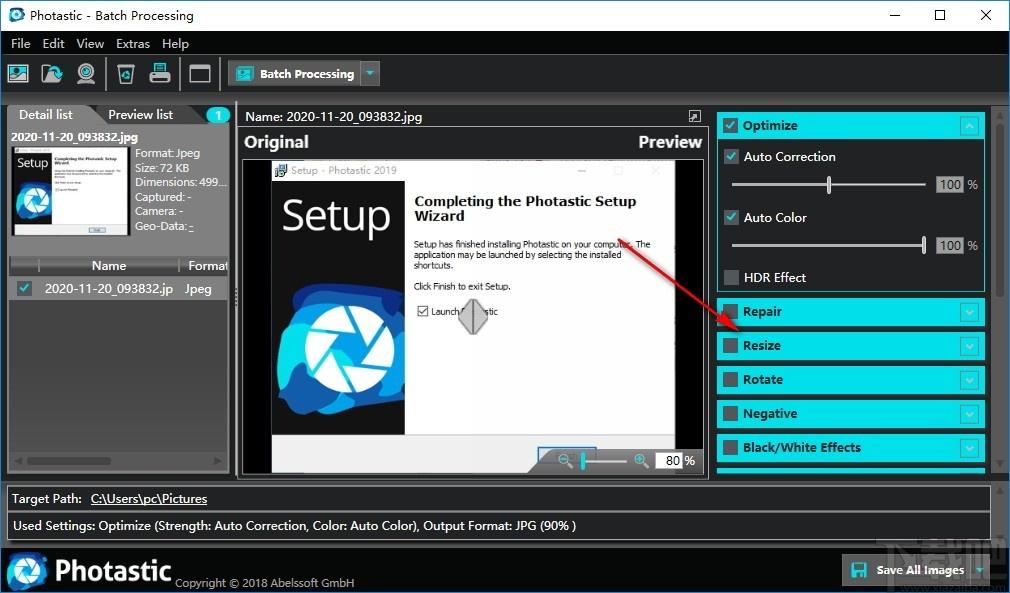Click the Auto Color strength slider
This screenshot has width=1010, height=593.
coord(828,245)
